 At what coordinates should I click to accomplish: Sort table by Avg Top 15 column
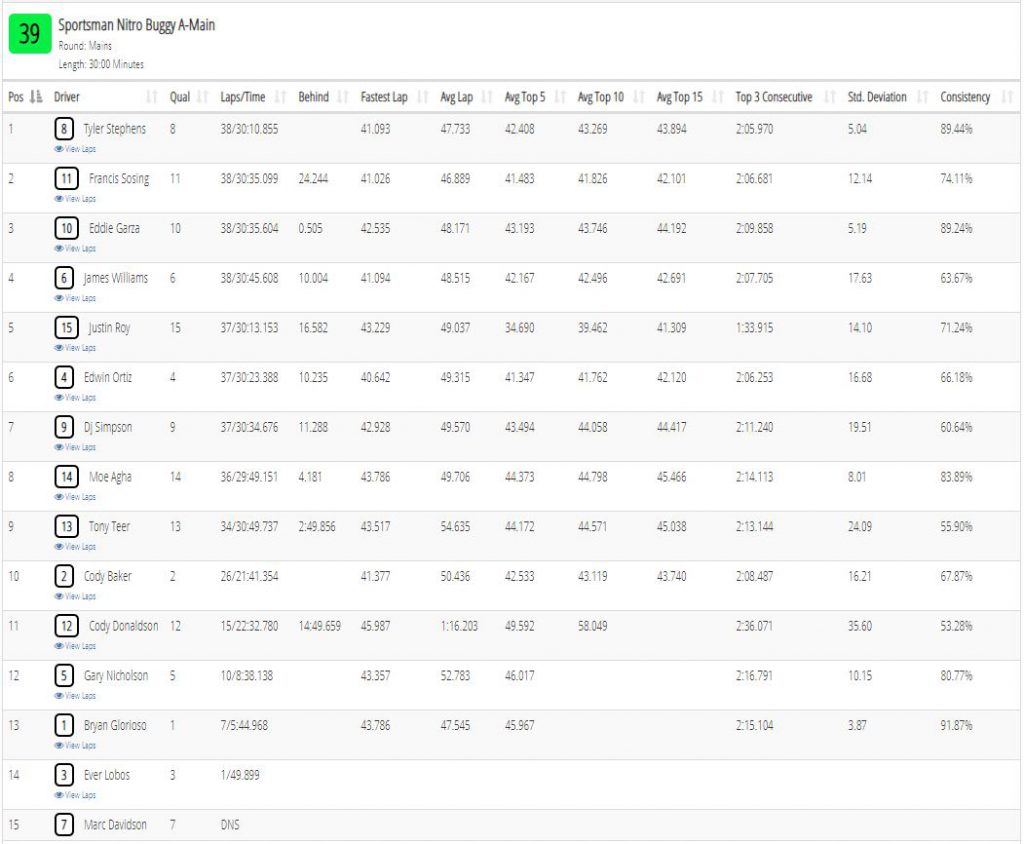click(690, 97)
